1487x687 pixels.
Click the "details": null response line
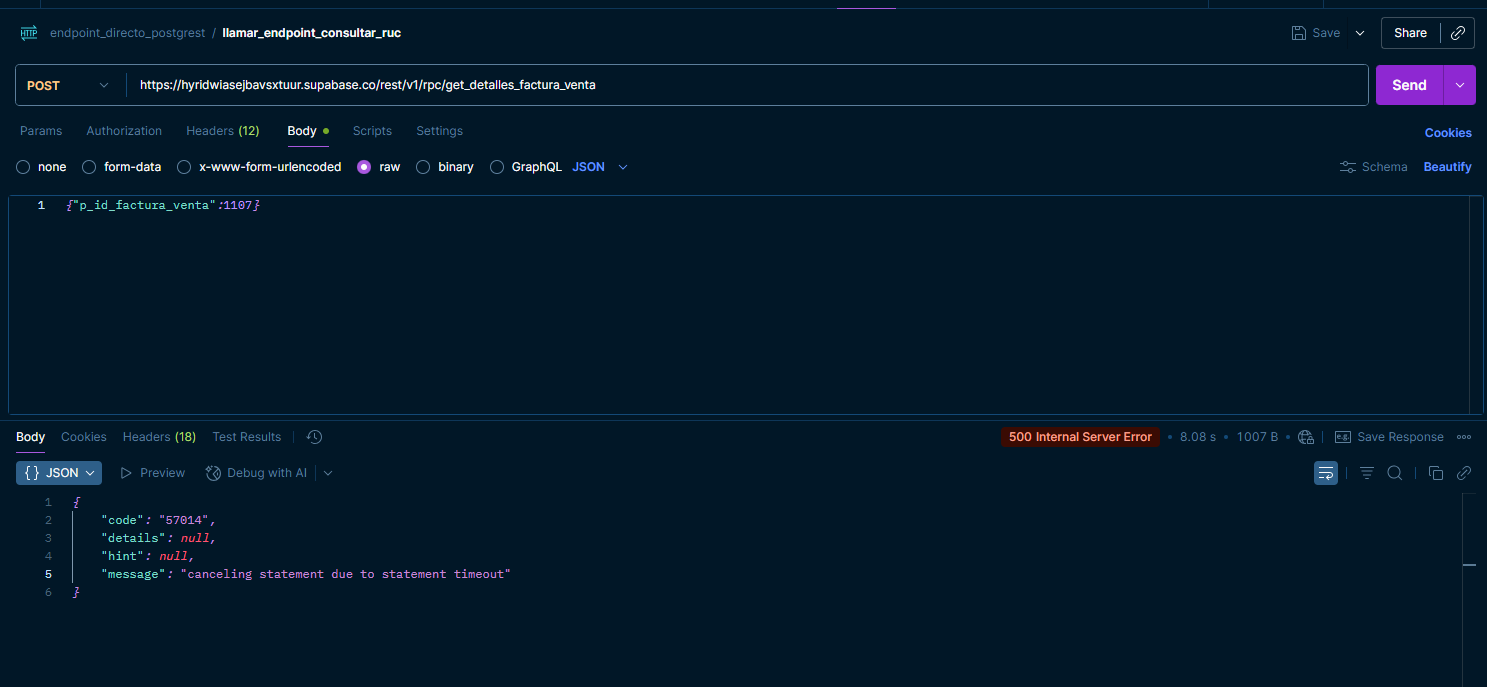click(x=158, y=538)
